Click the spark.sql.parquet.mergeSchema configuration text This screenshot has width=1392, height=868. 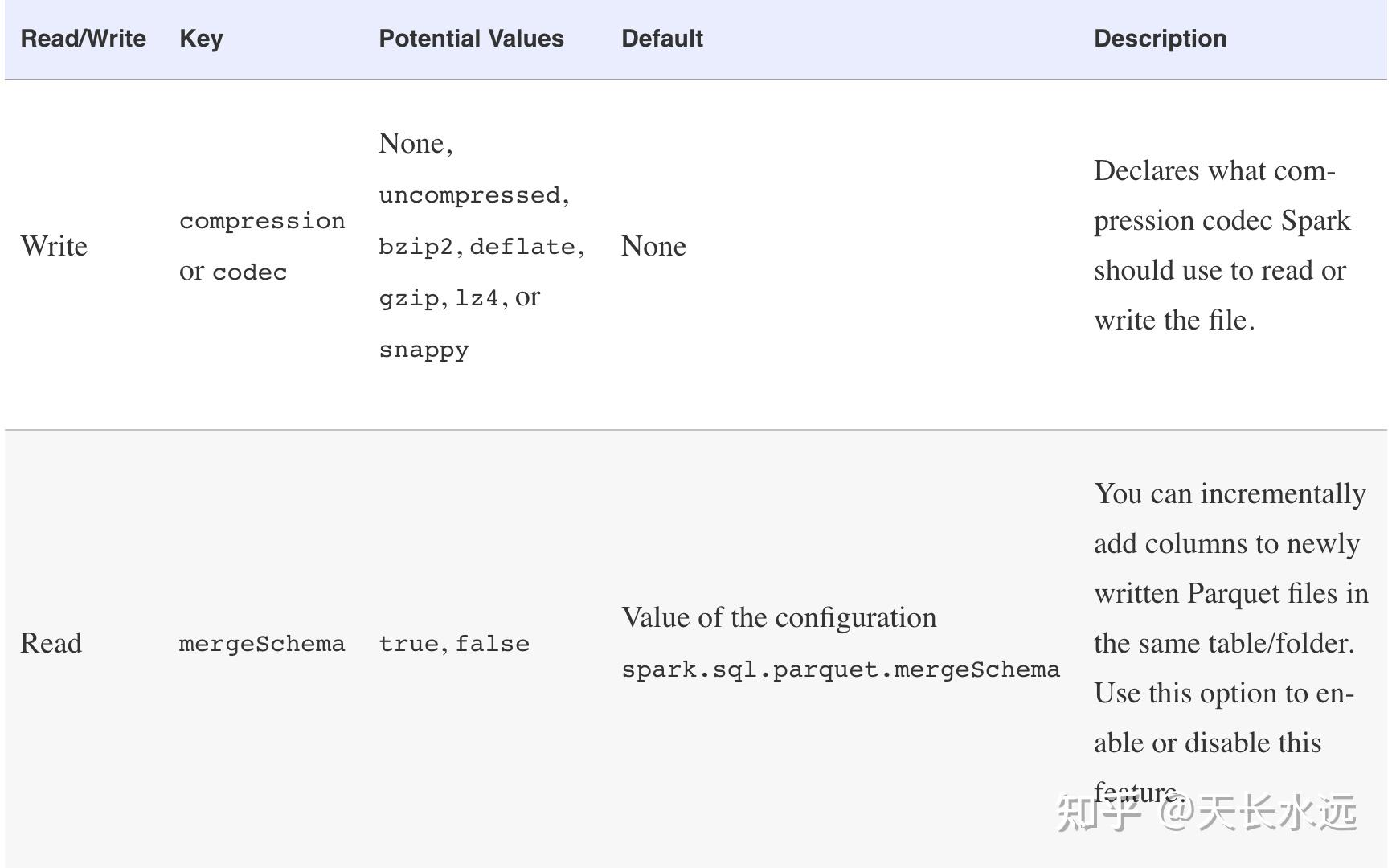pyautogui.click(x=841, y=669)
